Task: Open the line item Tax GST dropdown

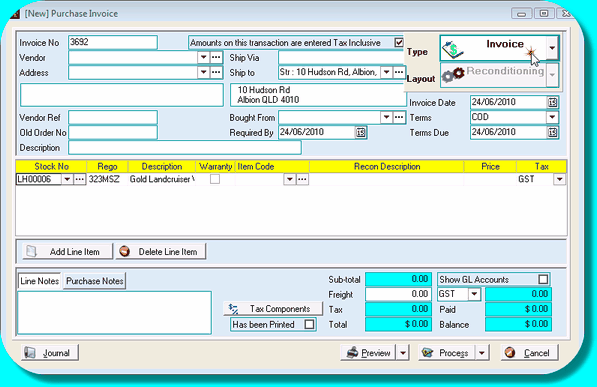Action: point(559,179)
